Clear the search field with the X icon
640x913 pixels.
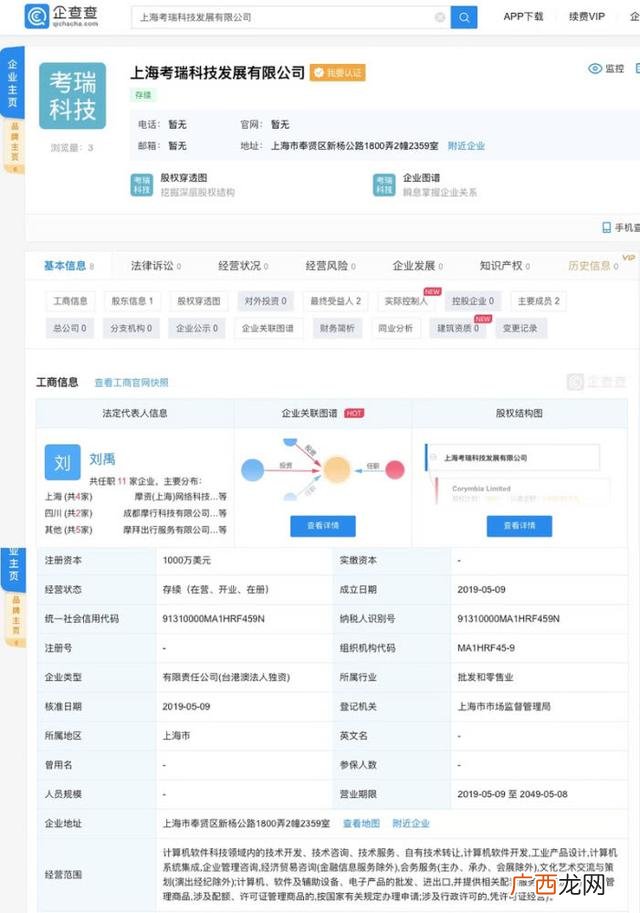pyautogui.click(x=440, y=17)
